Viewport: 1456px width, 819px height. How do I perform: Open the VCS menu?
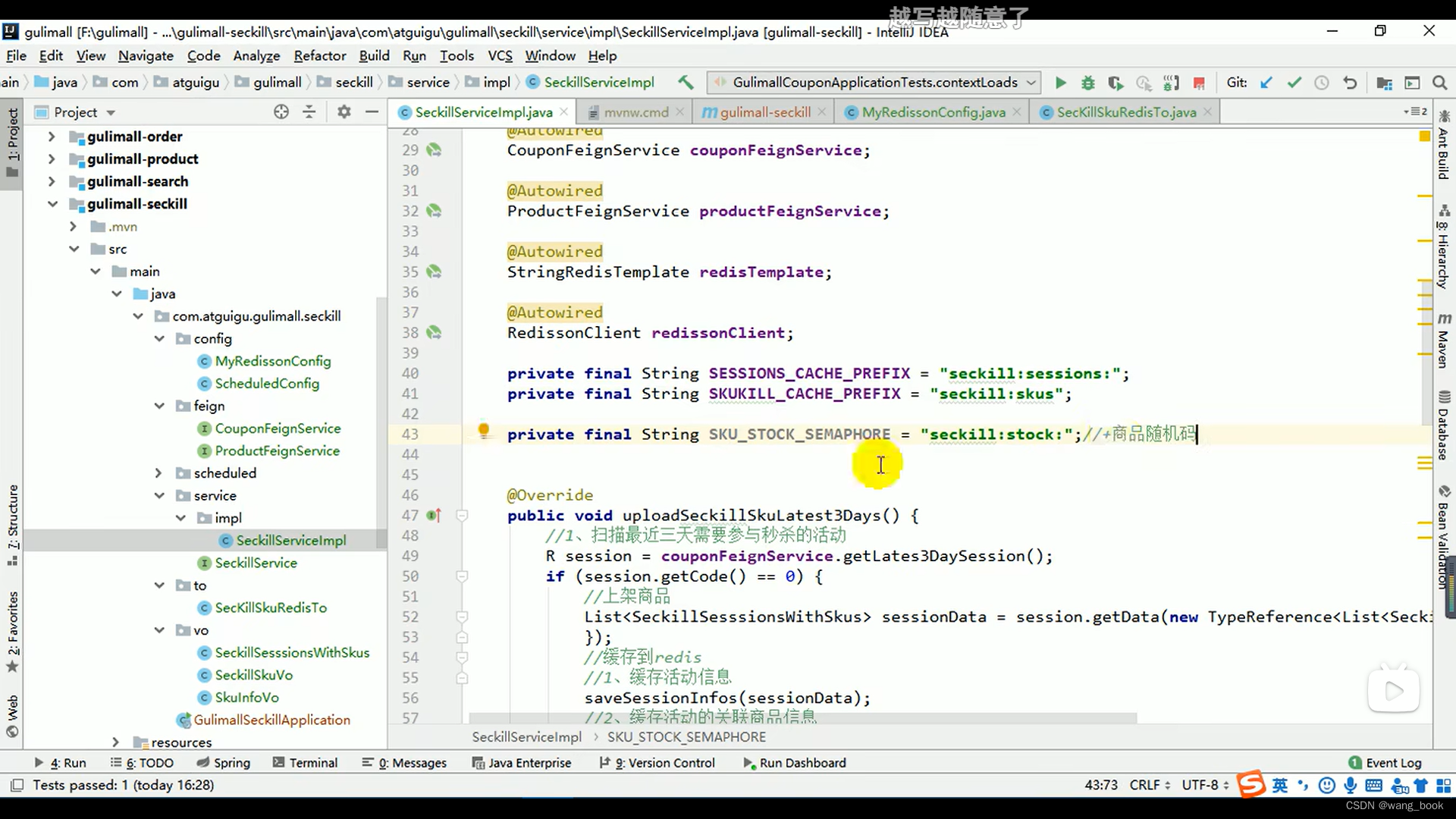click(500, 55)
